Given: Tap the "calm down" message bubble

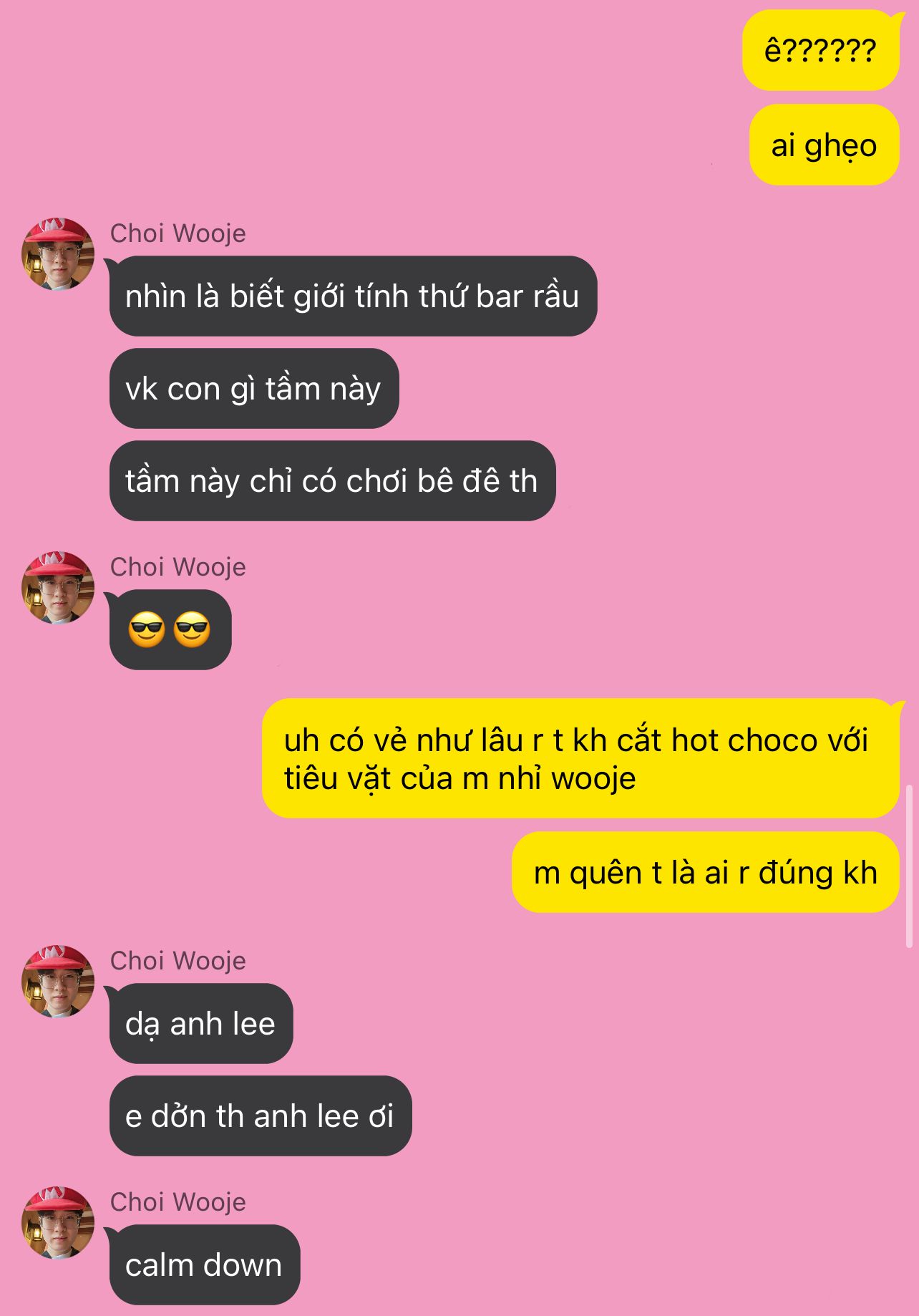Looking at the screenshot, I should tap(205, 1265).
